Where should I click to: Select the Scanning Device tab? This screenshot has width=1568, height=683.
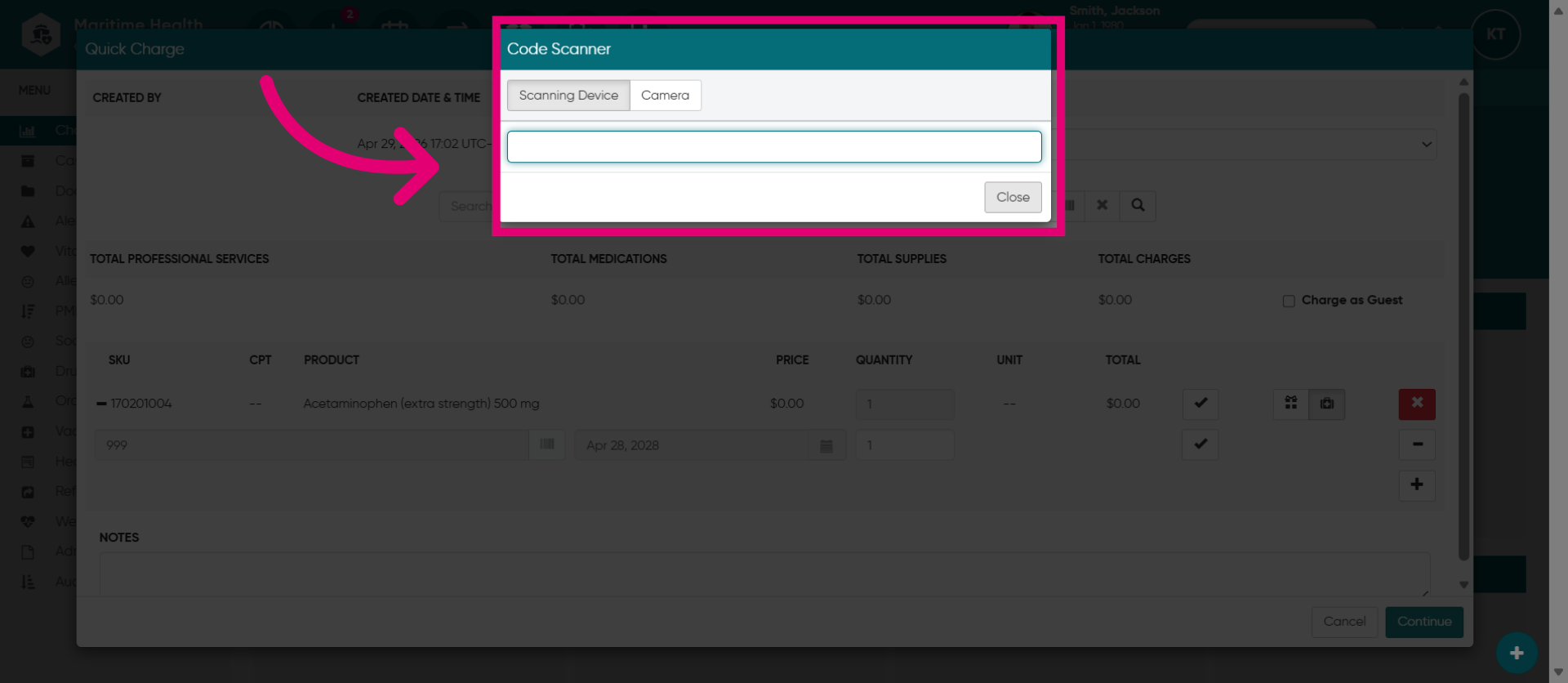point(568,96)
